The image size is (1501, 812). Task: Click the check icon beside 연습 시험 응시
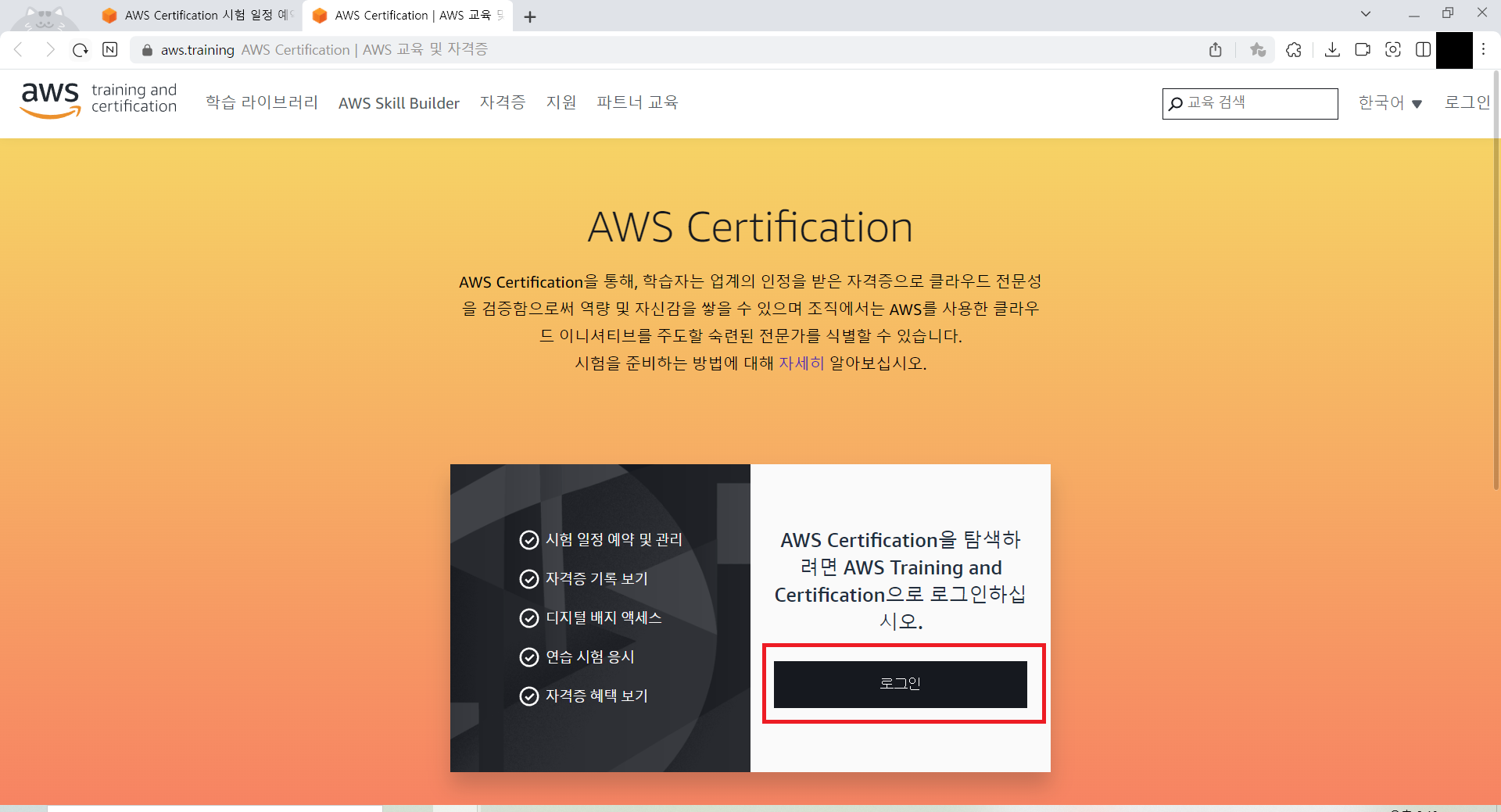[x=529, y=657]
